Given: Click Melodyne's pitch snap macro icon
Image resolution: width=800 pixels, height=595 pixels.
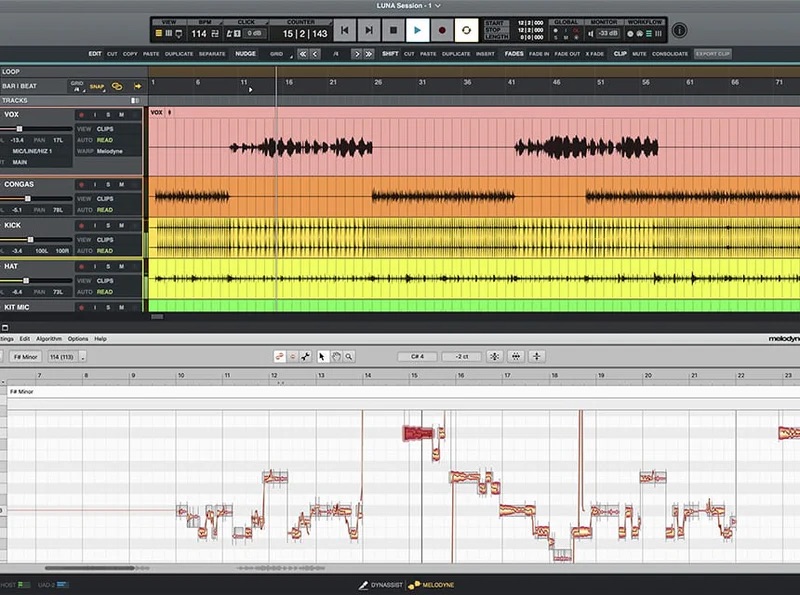Looking at the screenshot, I should click(494, 357).
